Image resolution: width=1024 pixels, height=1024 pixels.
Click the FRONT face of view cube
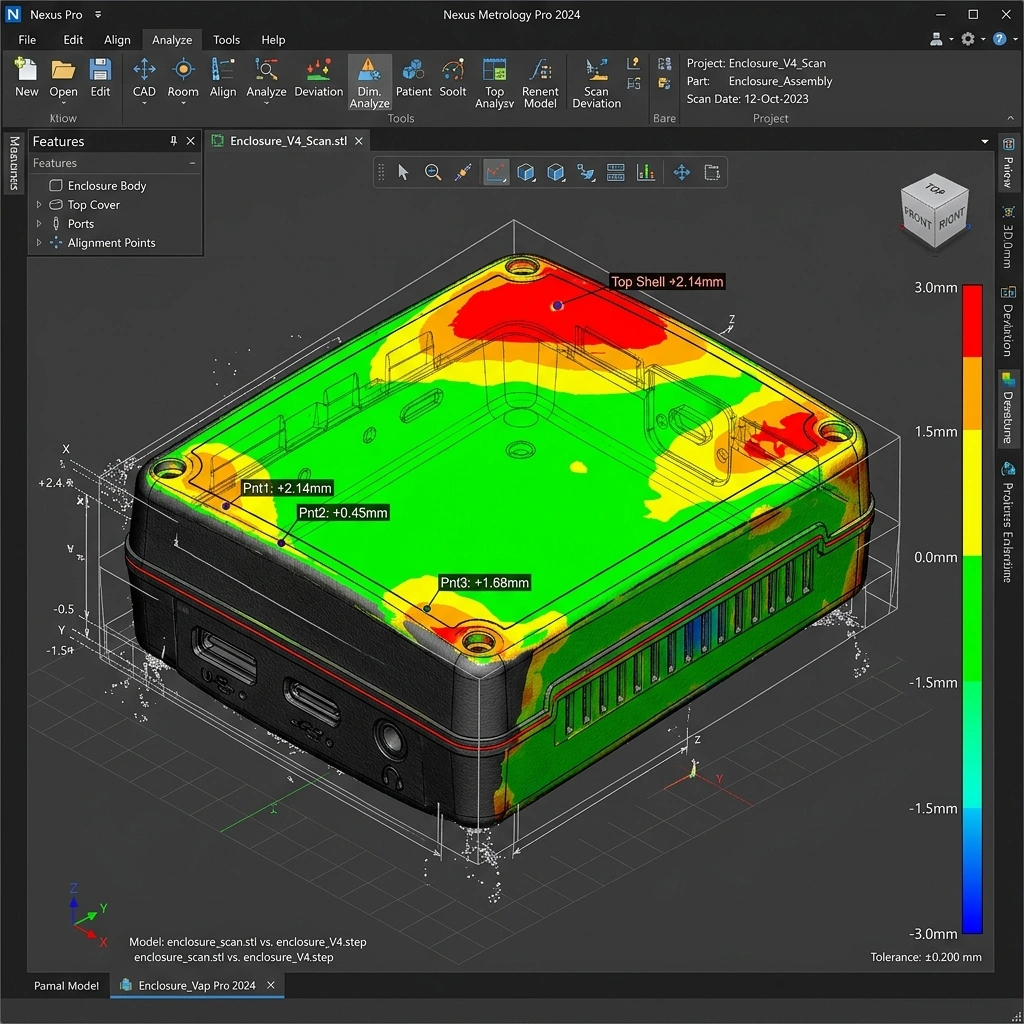click(918, 219)
